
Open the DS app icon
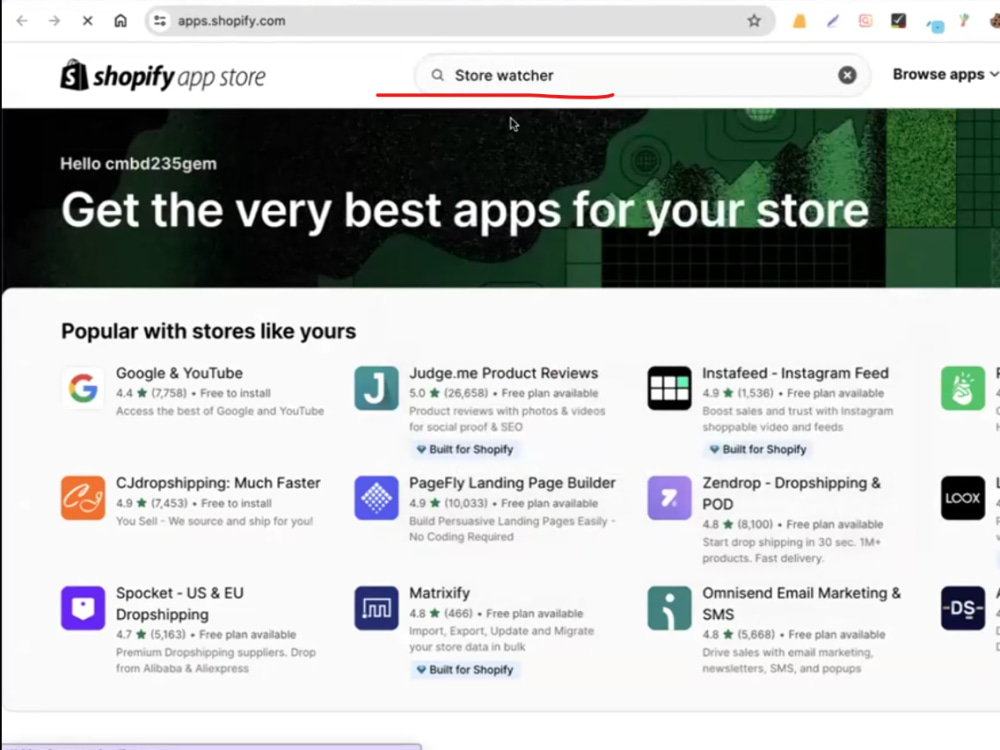point(962,608)
